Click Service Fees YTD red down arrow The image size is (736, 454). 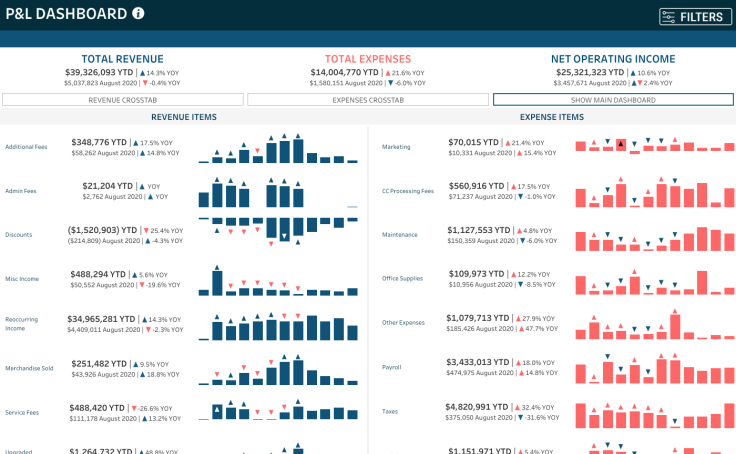click(131, 408)
